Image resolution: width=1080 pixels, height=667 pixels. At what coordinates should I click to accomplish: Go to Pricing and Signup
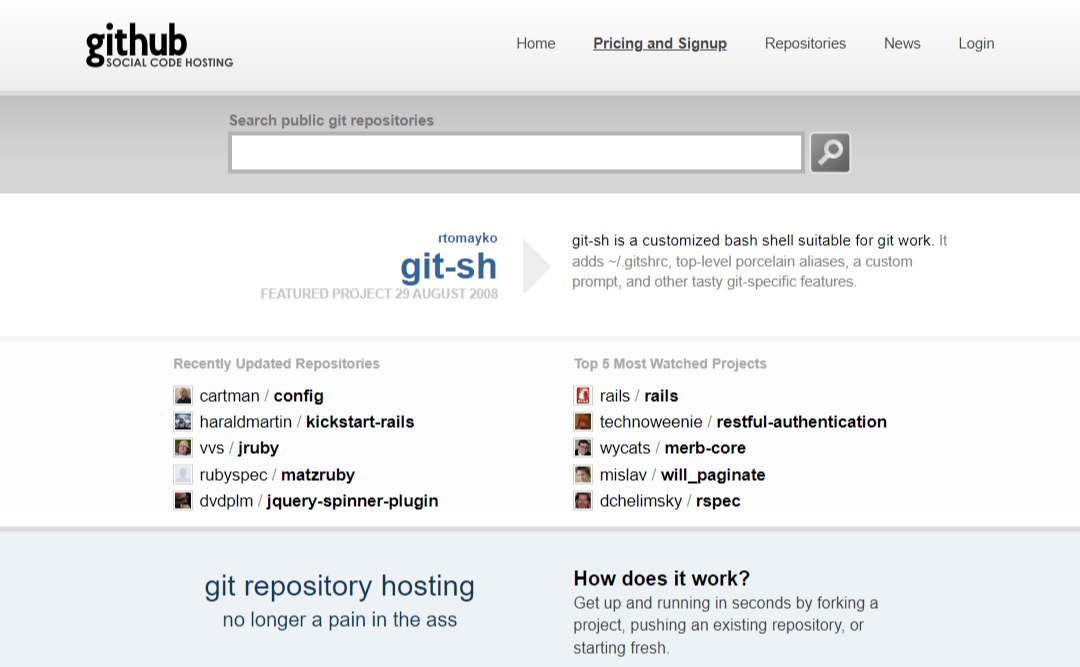(660, 43)
